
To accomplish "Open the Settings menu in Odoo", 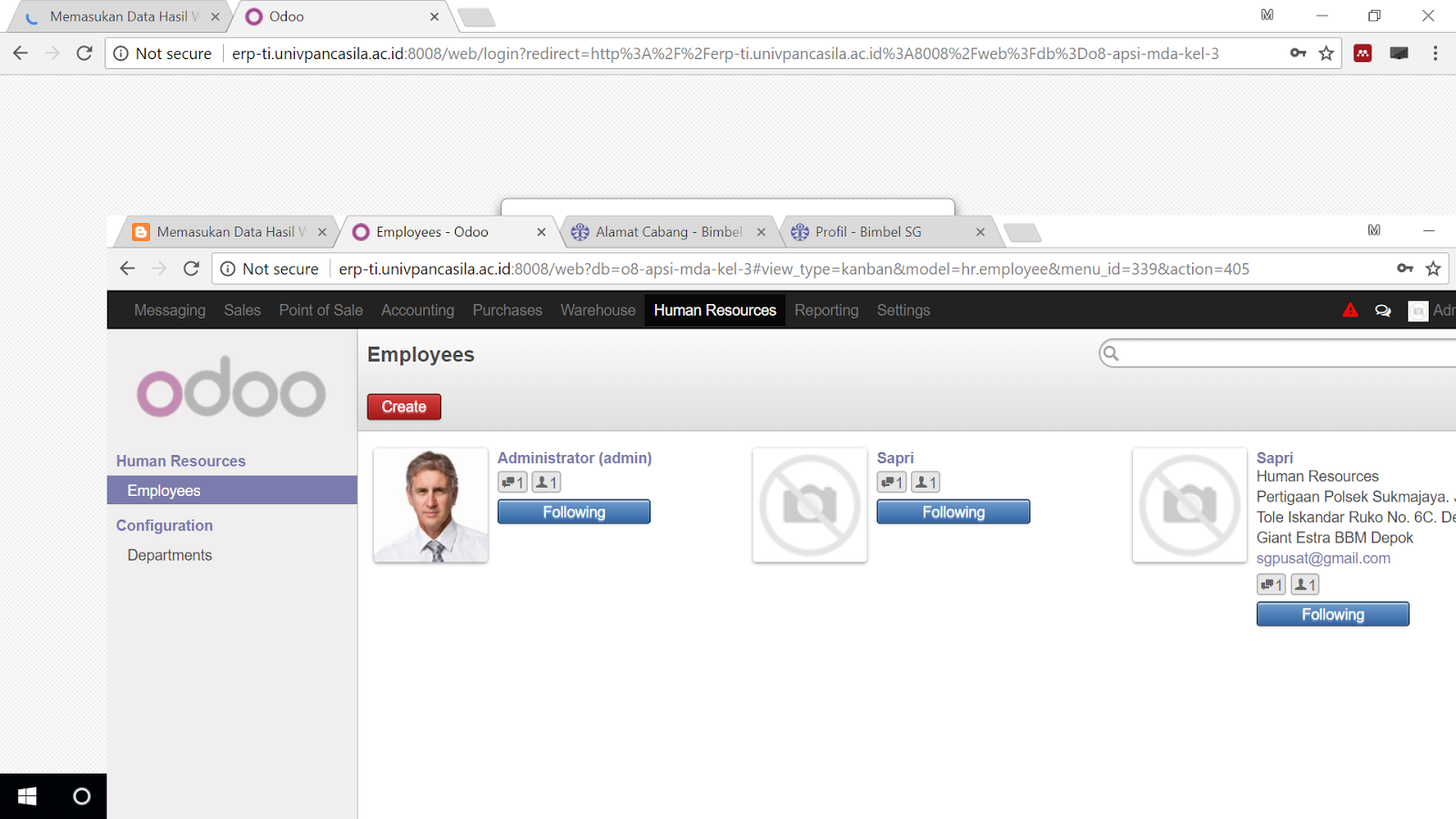I will point(904,310).
